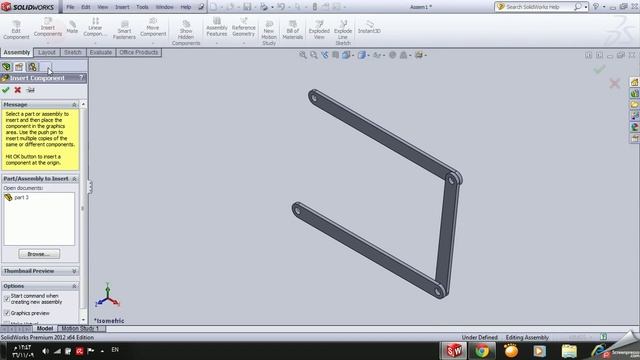Switch to the Office Products tab
Image resolution: width=640 pixels, height=360 pixels.
(x=139, y=52)
